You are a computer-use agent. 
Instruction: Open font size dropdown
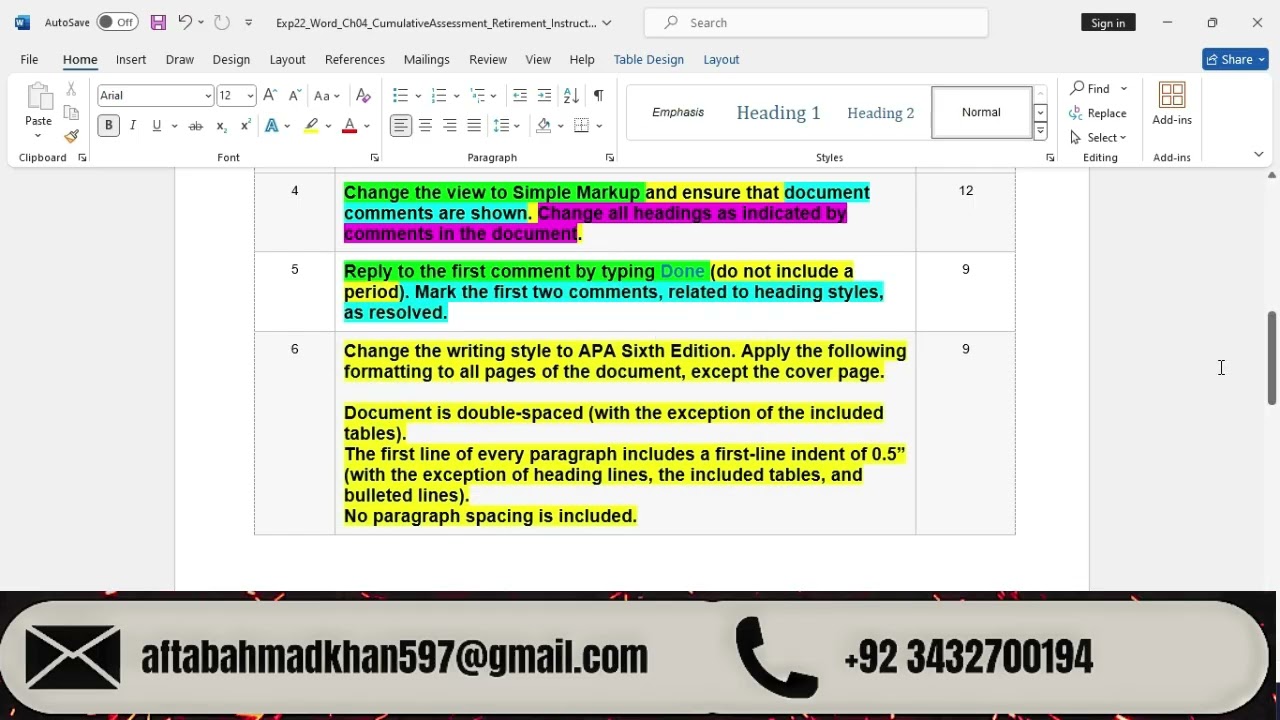pos(250,96)
